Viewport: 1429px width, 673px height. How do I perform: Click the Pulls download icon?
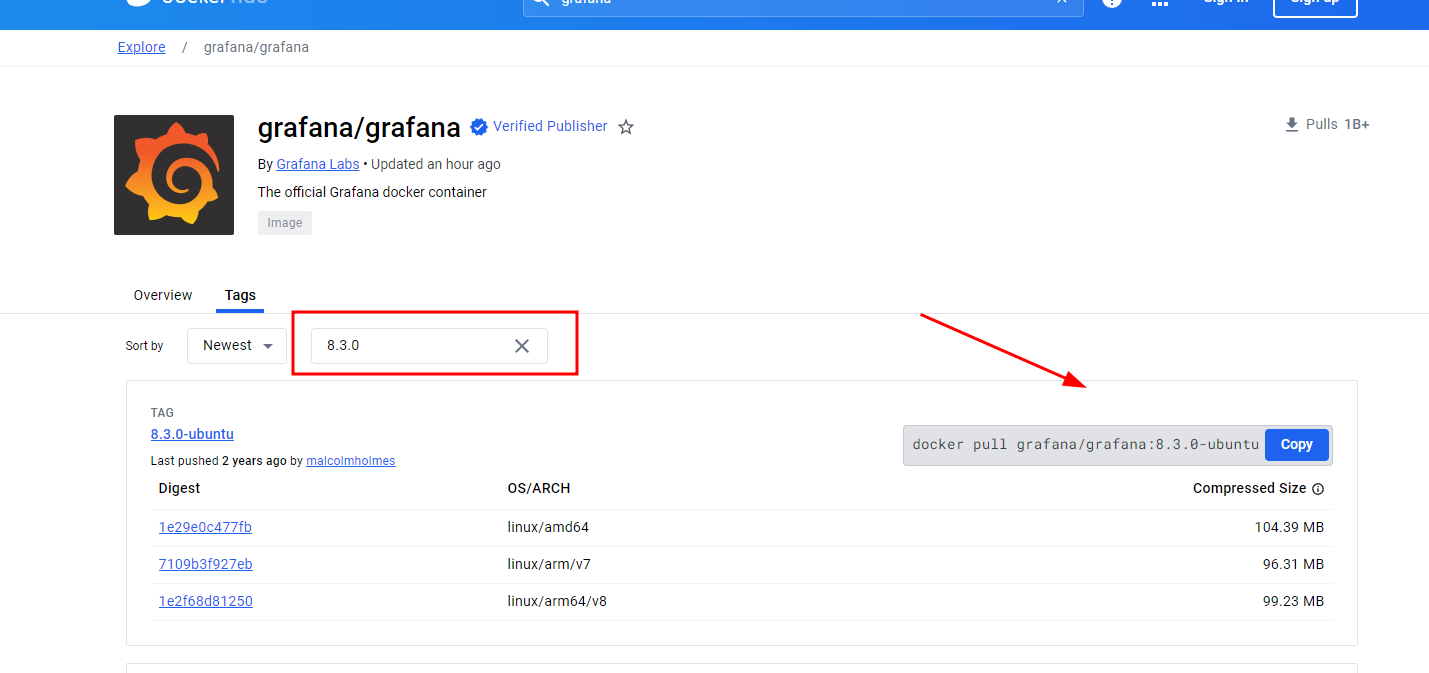[x=1292, y=125]
